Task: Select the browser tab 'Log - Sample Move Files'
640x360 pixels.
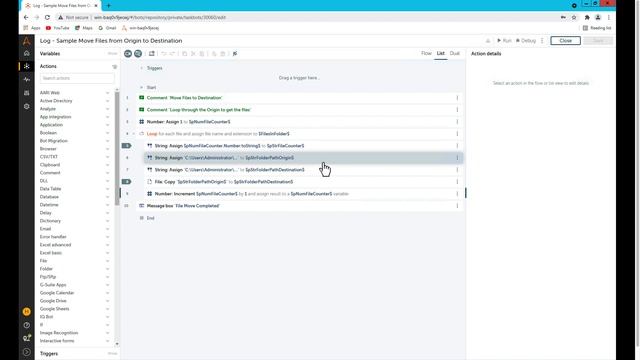Action: pyautogui.click(x=60, y=6)
